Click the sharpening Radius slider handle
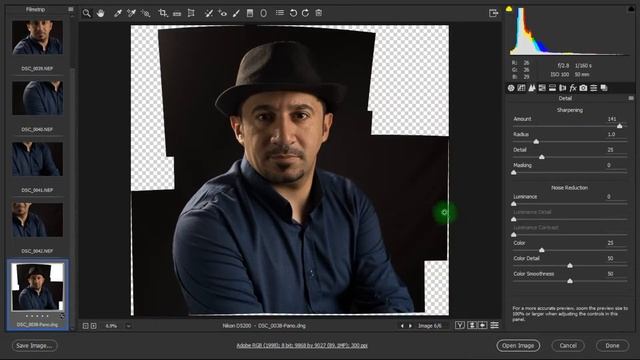 click(x=536, y=142)
